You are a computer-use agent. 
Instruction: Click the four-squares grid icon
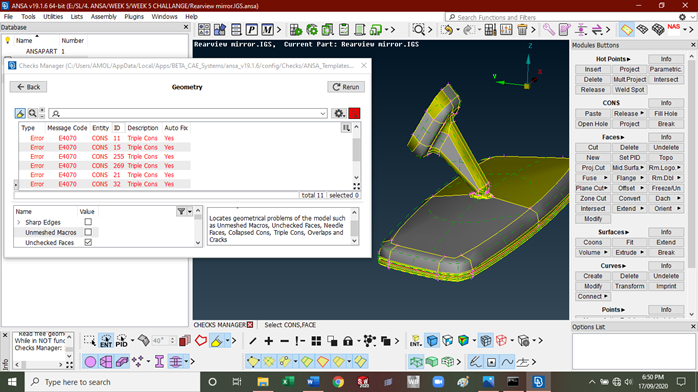[316, 341]
